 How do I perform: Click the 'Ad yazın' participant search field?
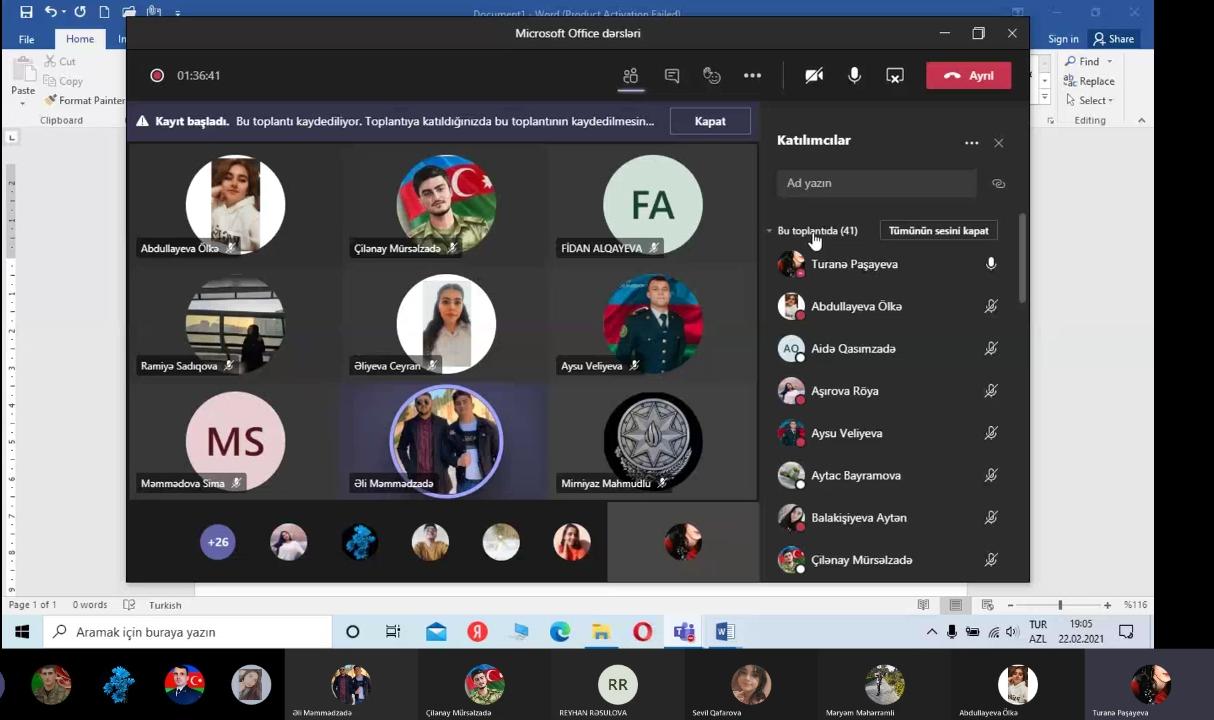[x=876, y=183]
